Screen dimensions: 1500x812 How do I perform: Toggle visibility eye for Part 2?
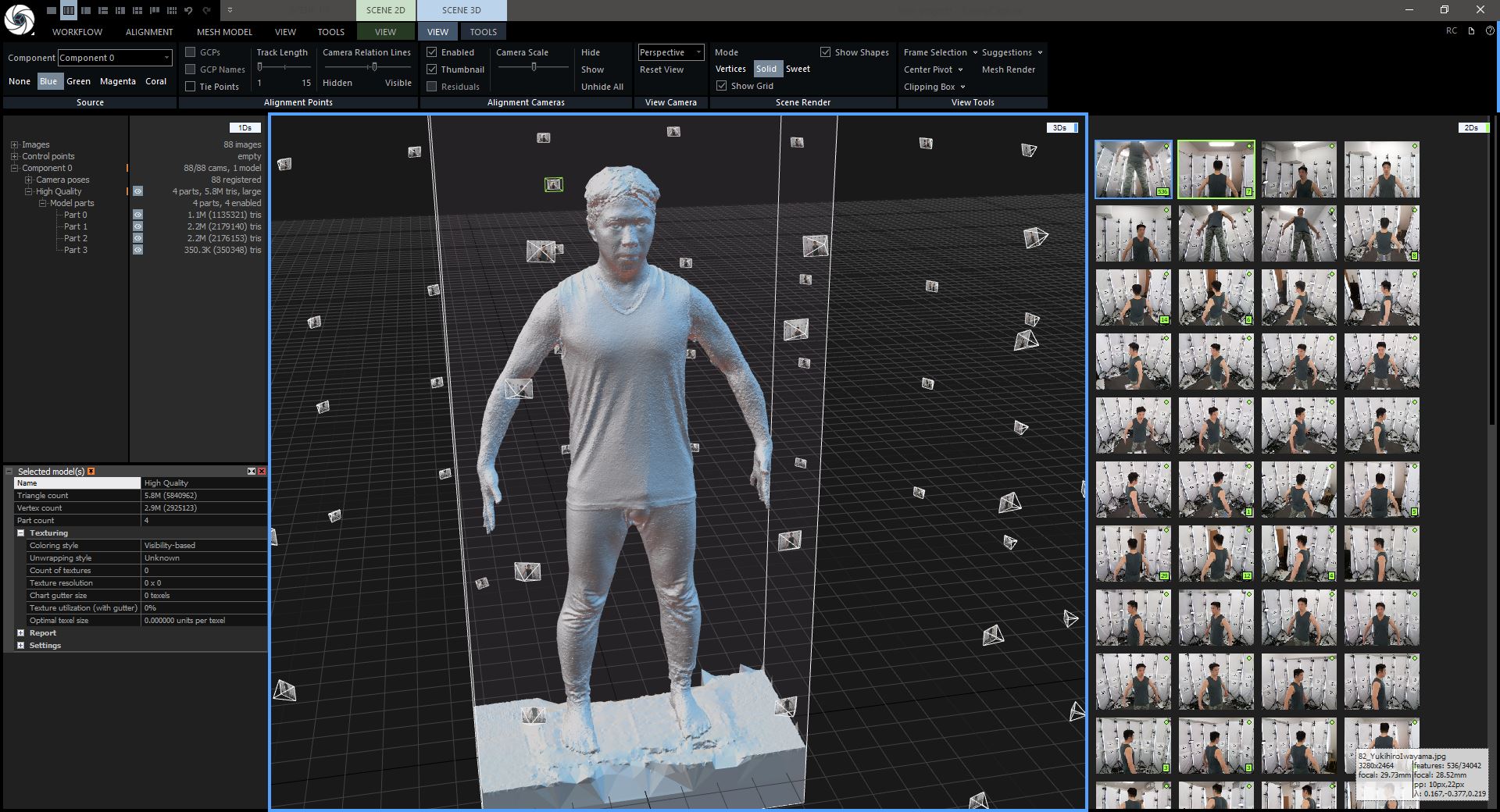[137, 238]
